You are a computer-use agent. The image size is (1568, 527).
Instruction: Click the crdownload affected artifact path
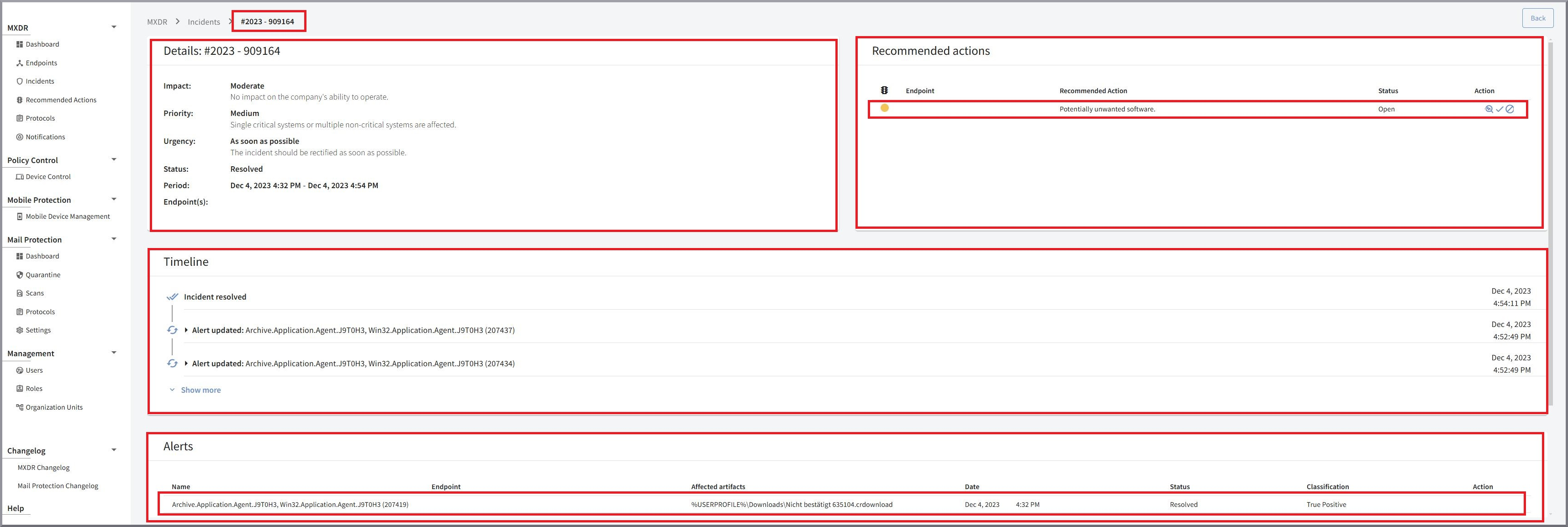tap(791, 505)
